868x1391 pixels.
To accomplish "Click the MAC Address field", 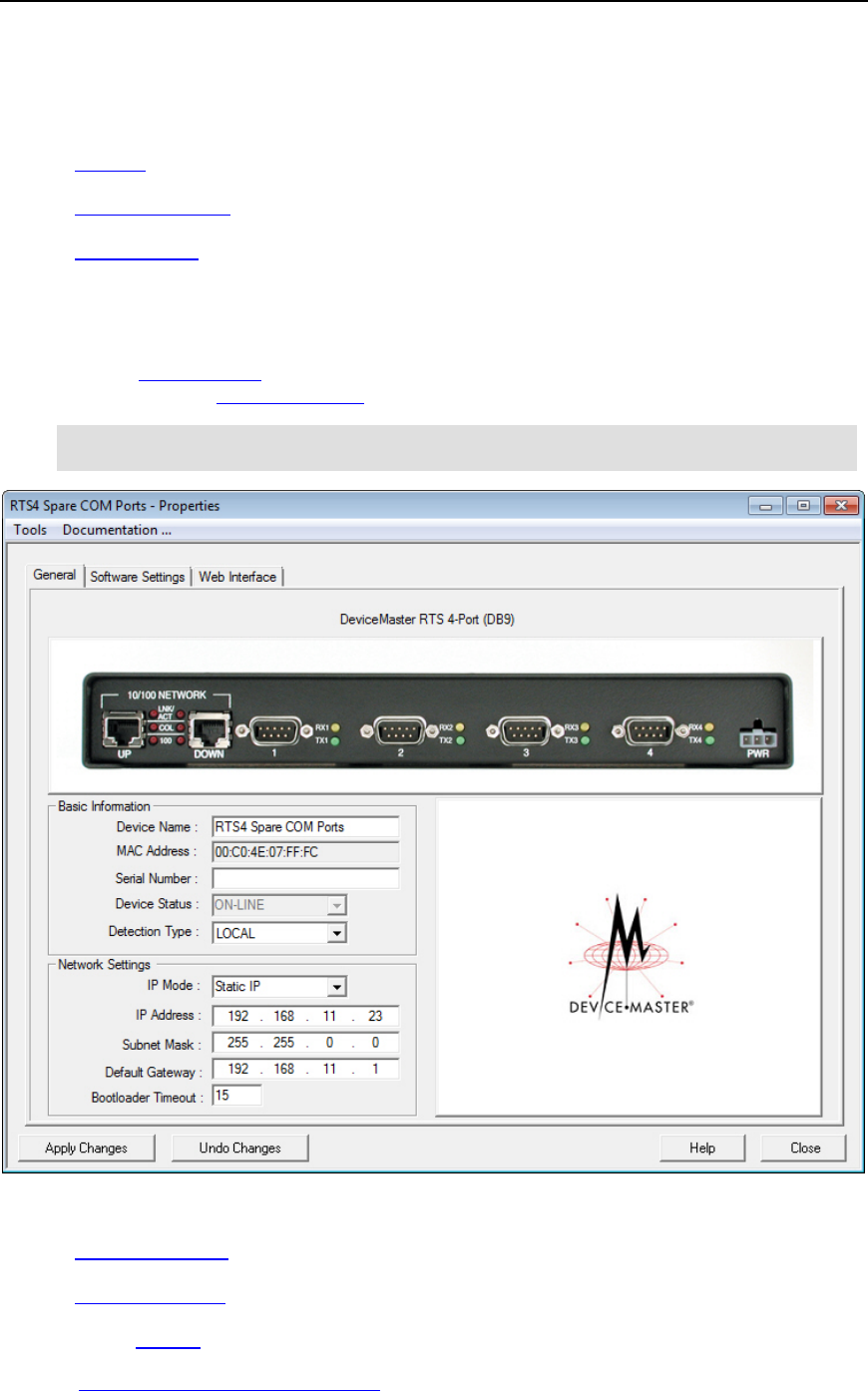I will tap(305, 852).
